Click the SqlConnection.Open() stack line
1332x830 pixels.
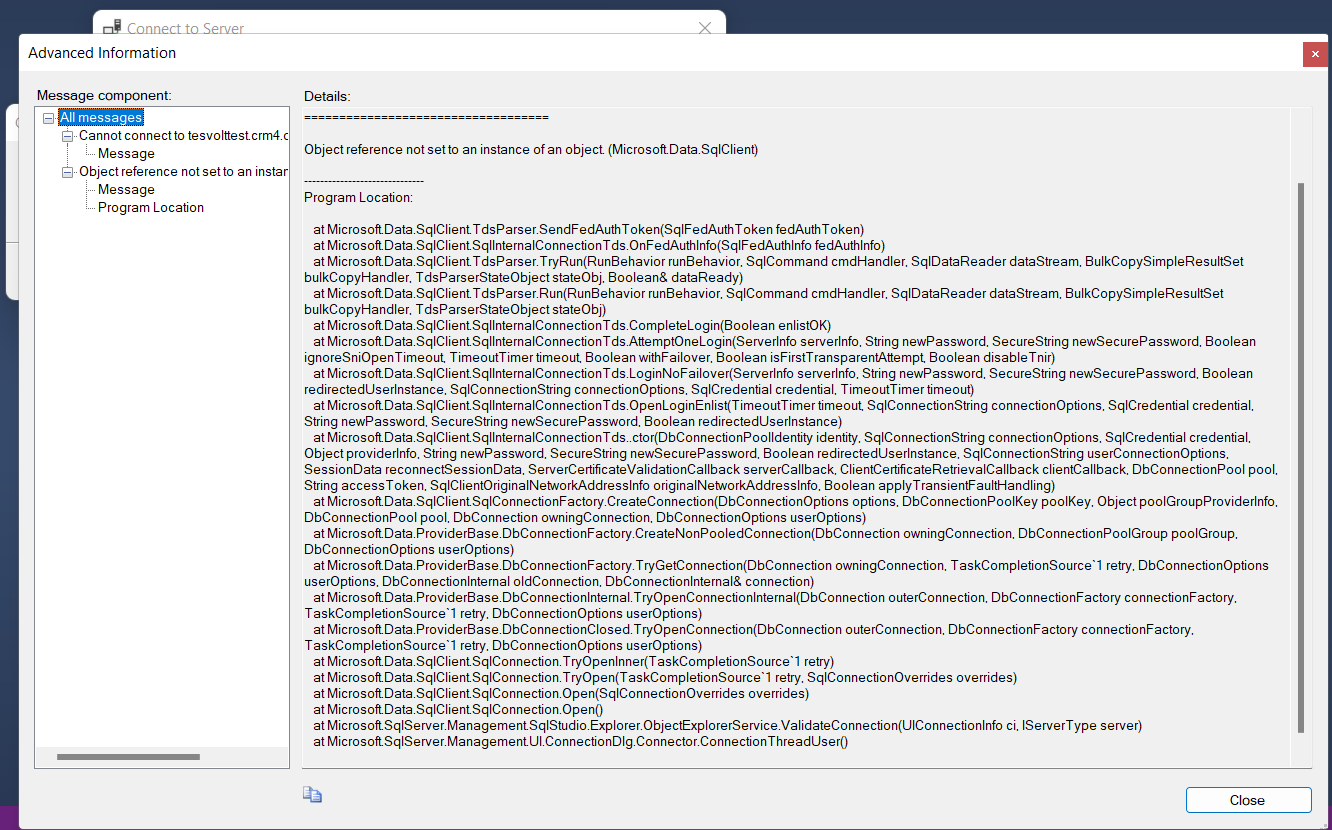(x=458, y=710)
